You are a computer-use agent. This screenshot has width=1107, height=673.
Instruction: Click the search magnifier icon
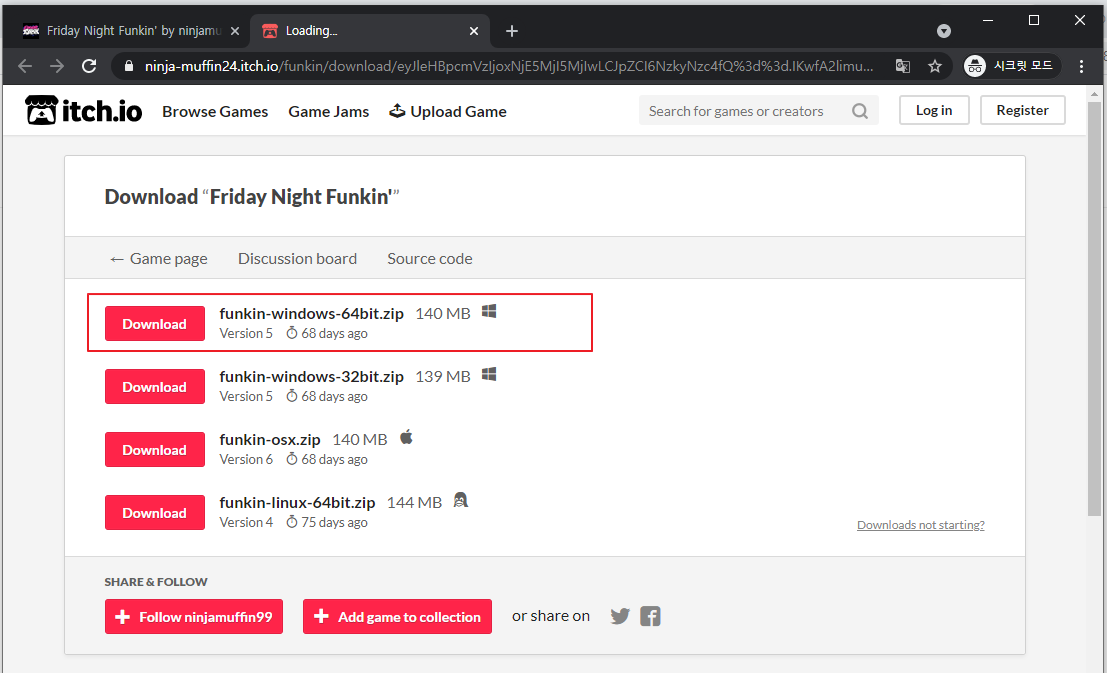point(859,111)
